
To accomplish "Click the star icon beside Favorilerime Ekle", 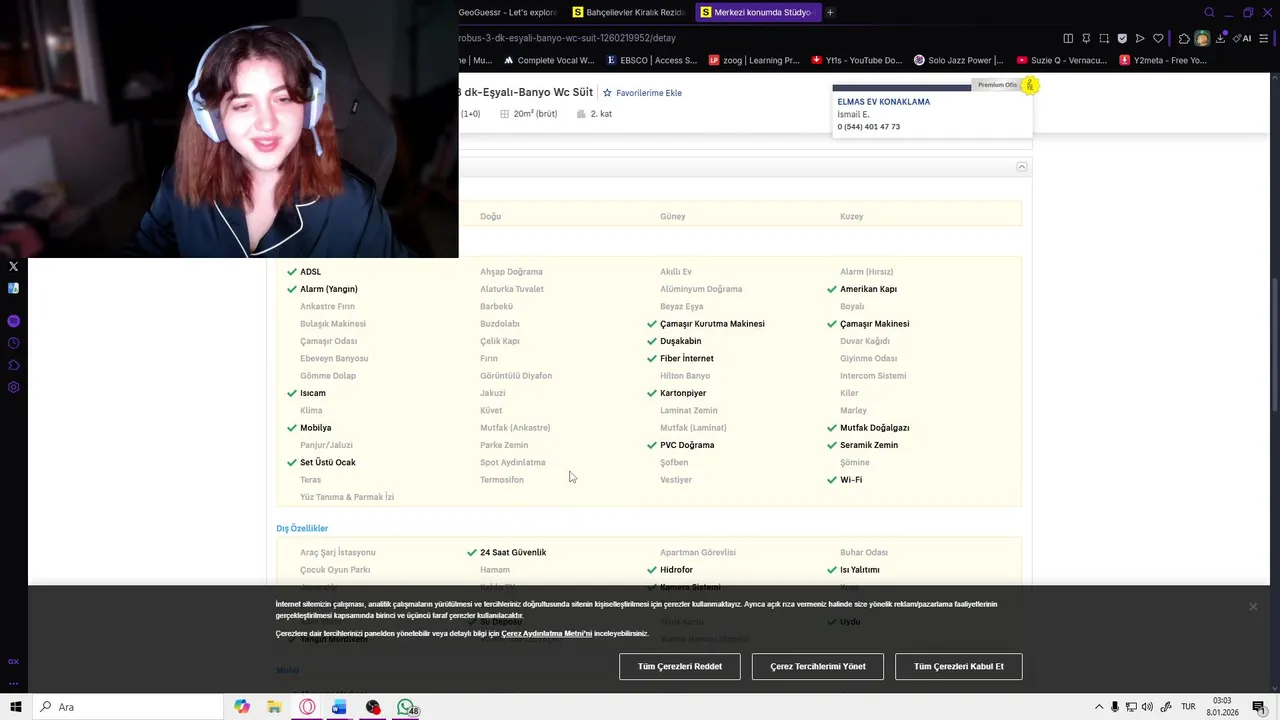I will 607,92.
